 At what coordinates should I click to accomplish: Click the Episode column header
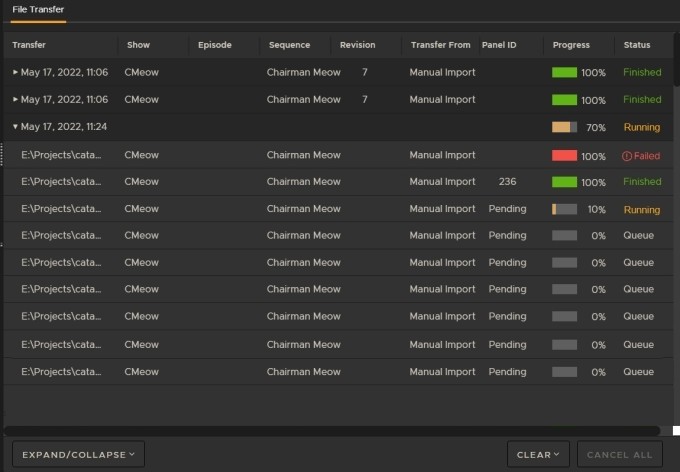215,45
